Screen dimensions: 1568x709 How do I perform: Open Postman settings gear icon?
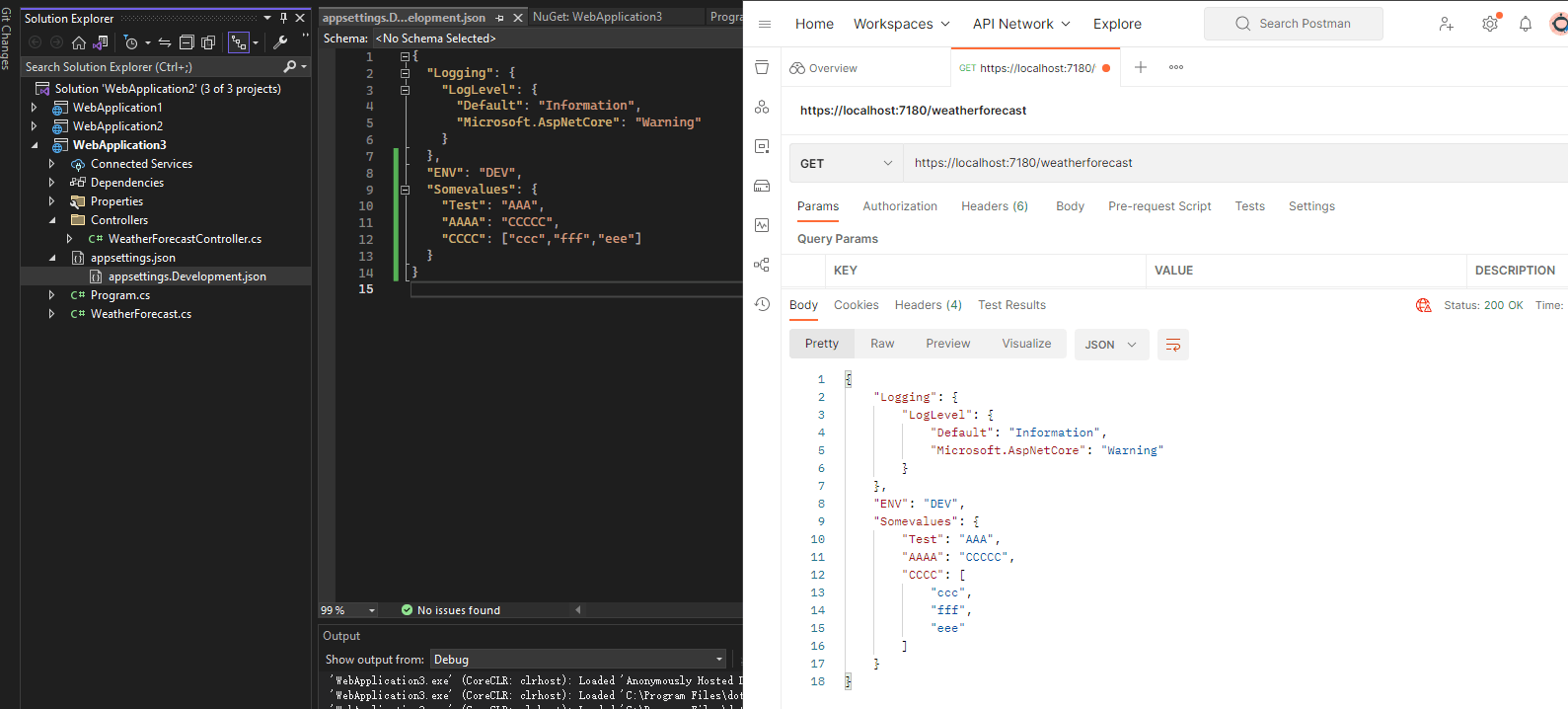click(x=1490, y=24)
